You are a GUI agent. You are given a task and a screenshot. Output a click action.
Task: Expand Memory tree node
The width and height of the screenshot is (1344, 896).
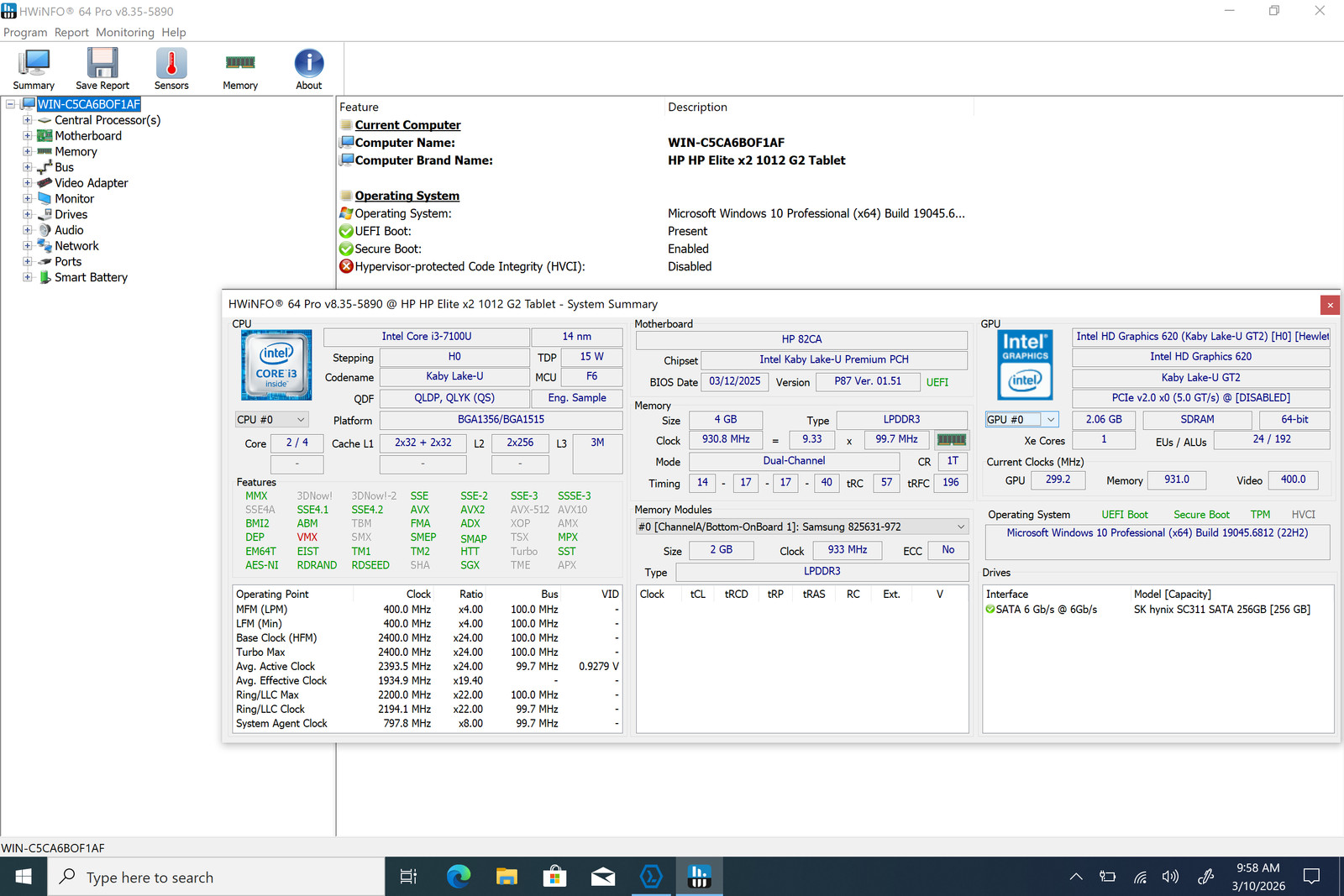point(27,152)
